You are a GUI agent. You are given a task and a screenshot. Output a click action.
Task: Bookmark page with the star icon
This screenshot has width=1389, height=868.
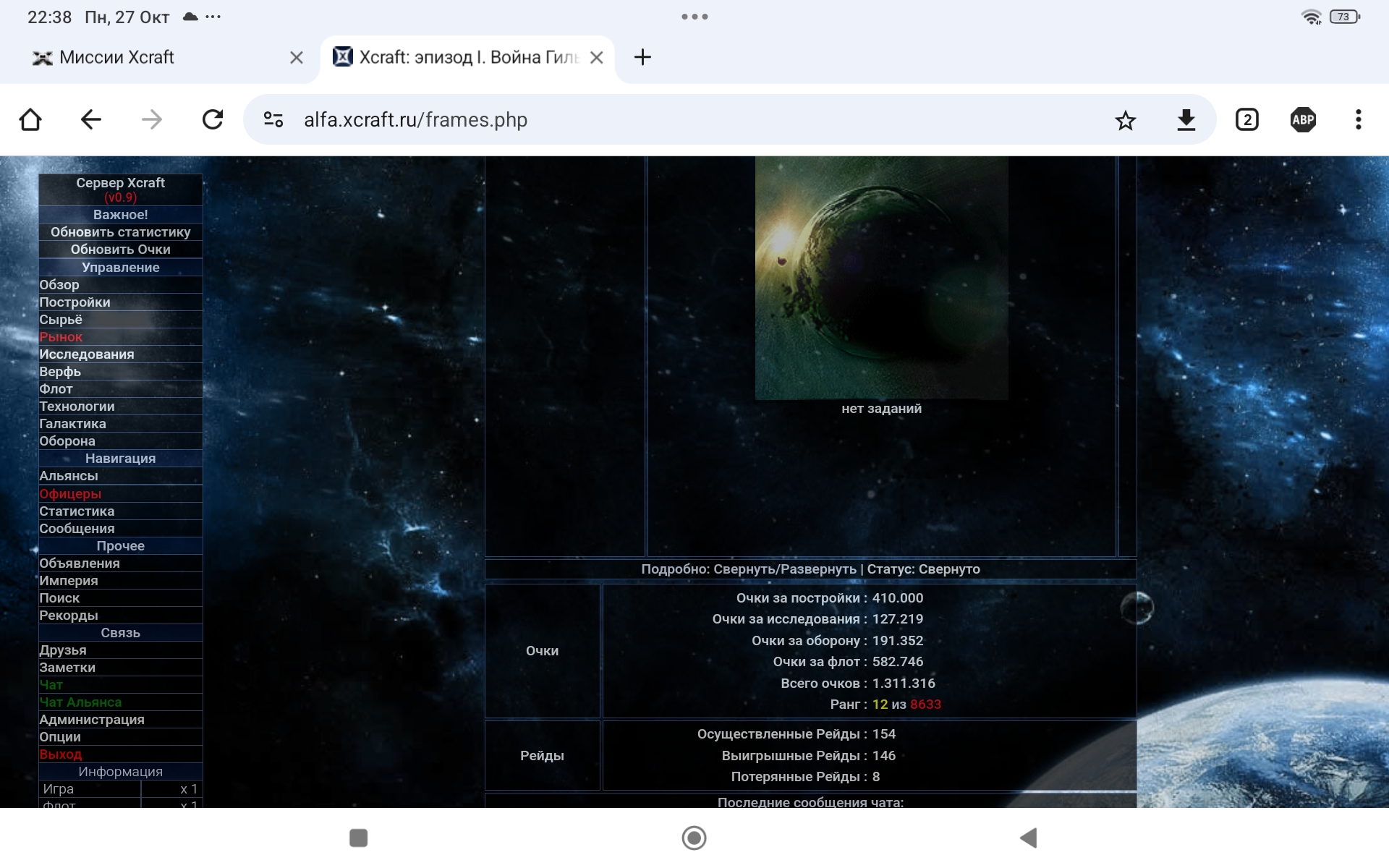[x=1125, y=120]
